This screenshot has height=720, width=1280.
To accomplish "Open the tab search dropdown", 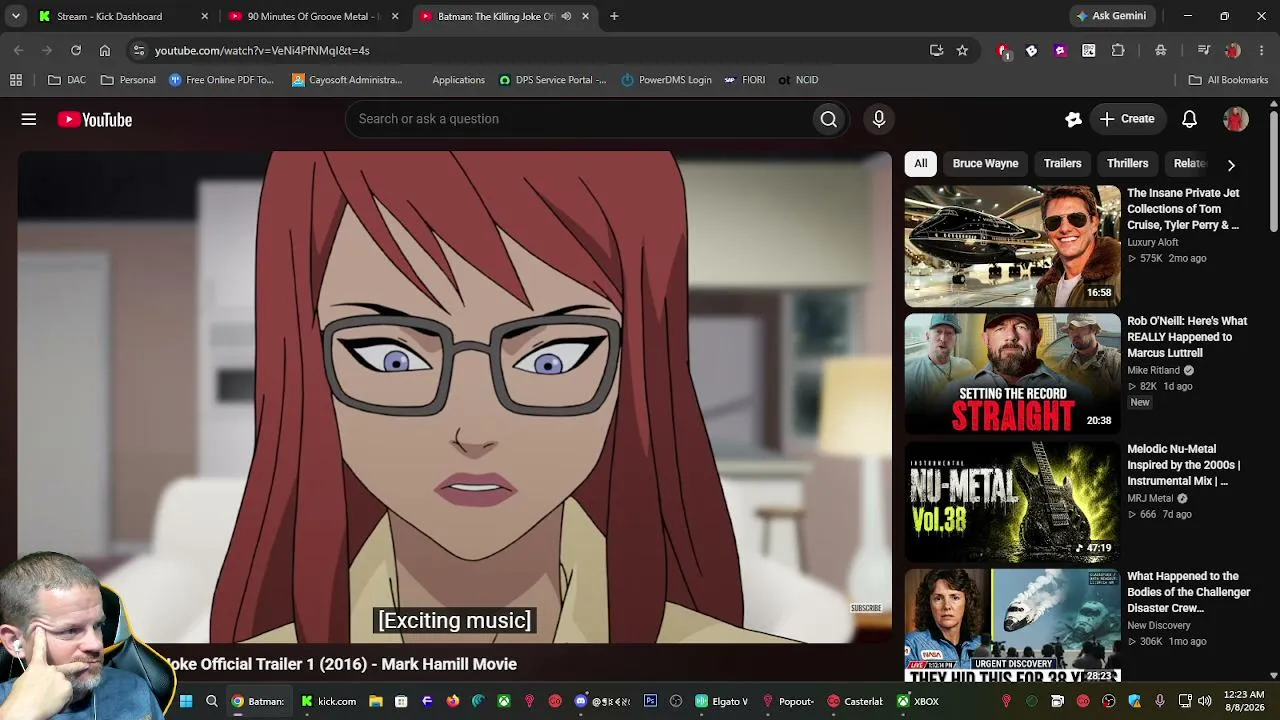I will tap(16, 16).
